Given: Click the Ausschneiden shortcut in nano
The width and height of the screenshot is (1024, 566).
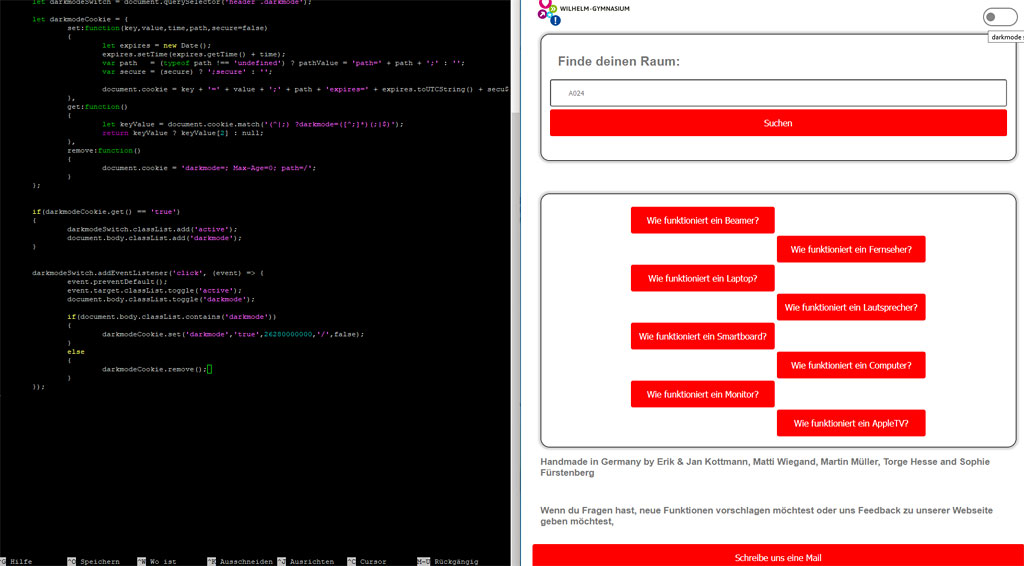Looking at the screenshot, I should 240,561.
